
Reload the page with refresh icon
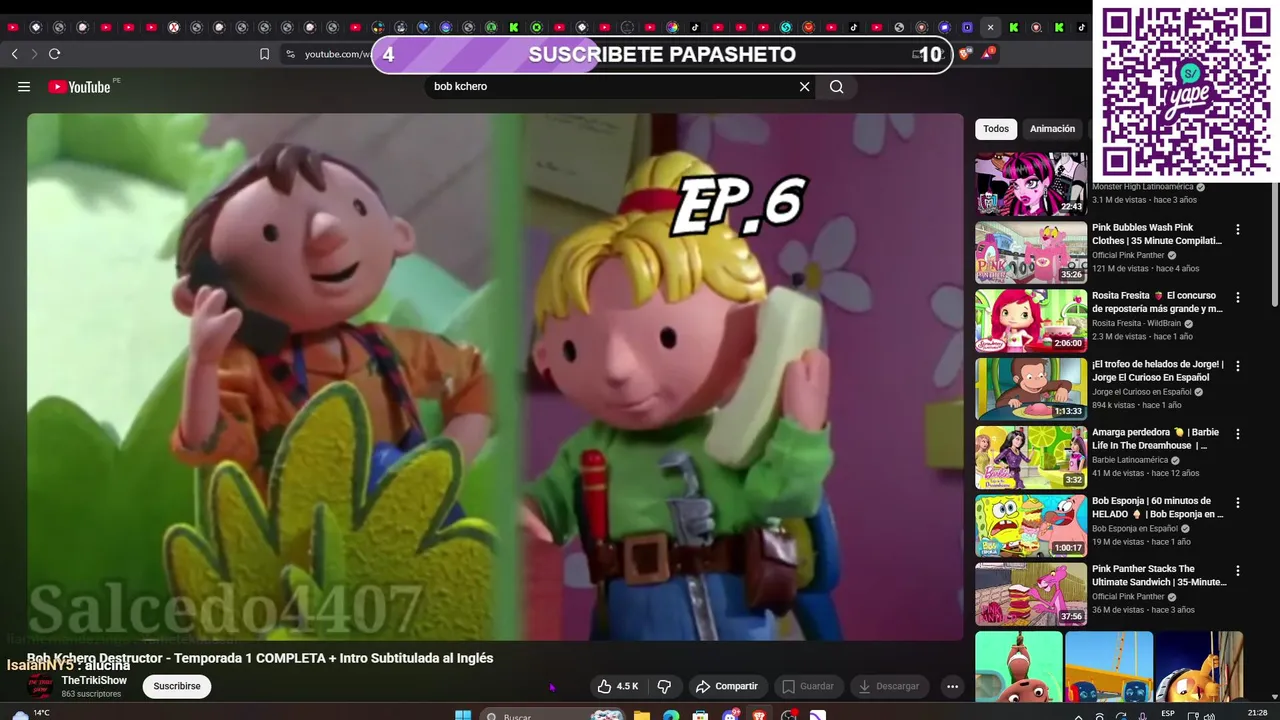pyautogui.click(x=54, y=54)
